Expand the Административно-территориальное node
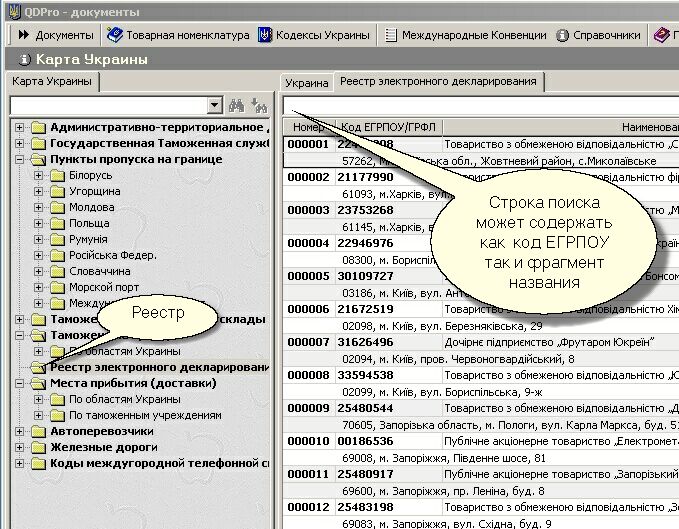 point(19,127)
